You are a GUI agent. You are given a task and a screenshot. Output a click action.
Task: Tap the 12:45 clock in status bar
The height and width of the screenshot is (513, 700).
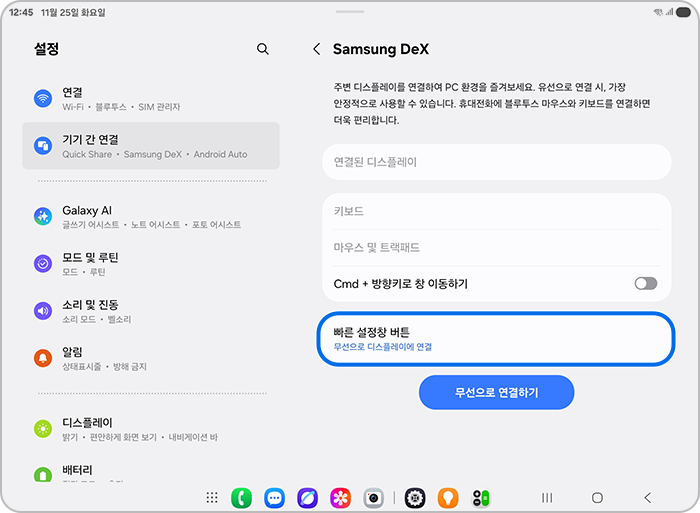pos(21,13)
